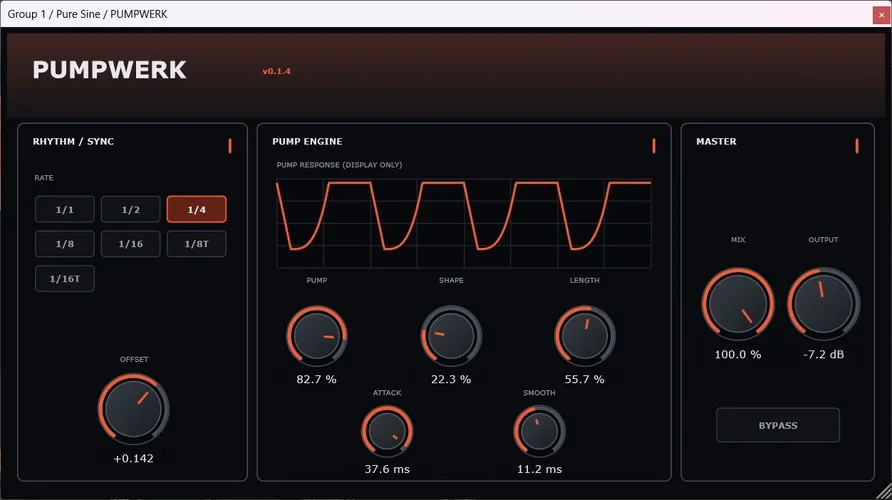The height and width of the screenshot is (500, 892).
Task: Click the Pump Engine panel indicator light
Action: coord(654,146)
